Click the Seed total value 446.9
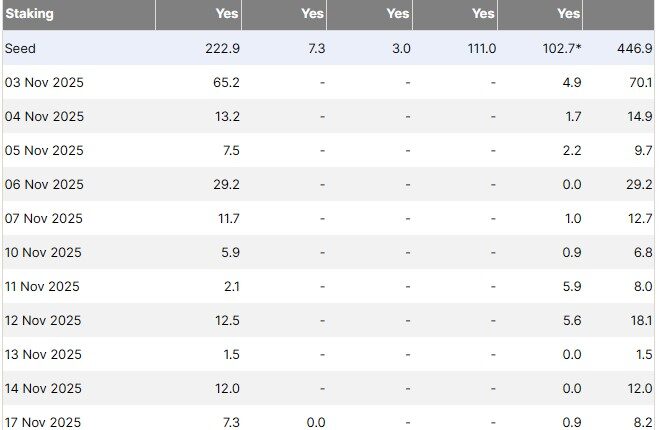 635,48
